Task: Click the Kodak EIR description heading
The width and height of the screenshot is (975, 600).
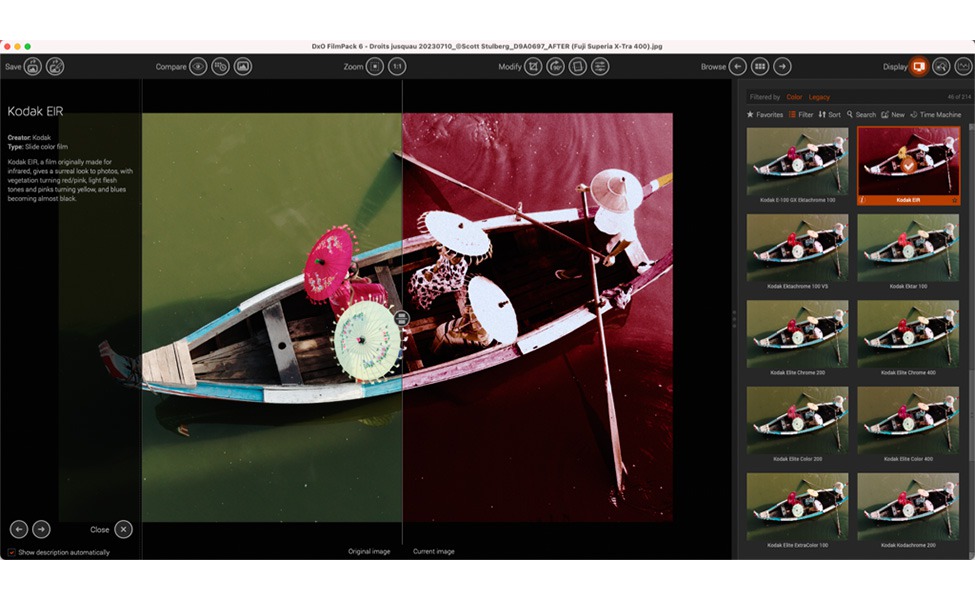Action: 35,111
